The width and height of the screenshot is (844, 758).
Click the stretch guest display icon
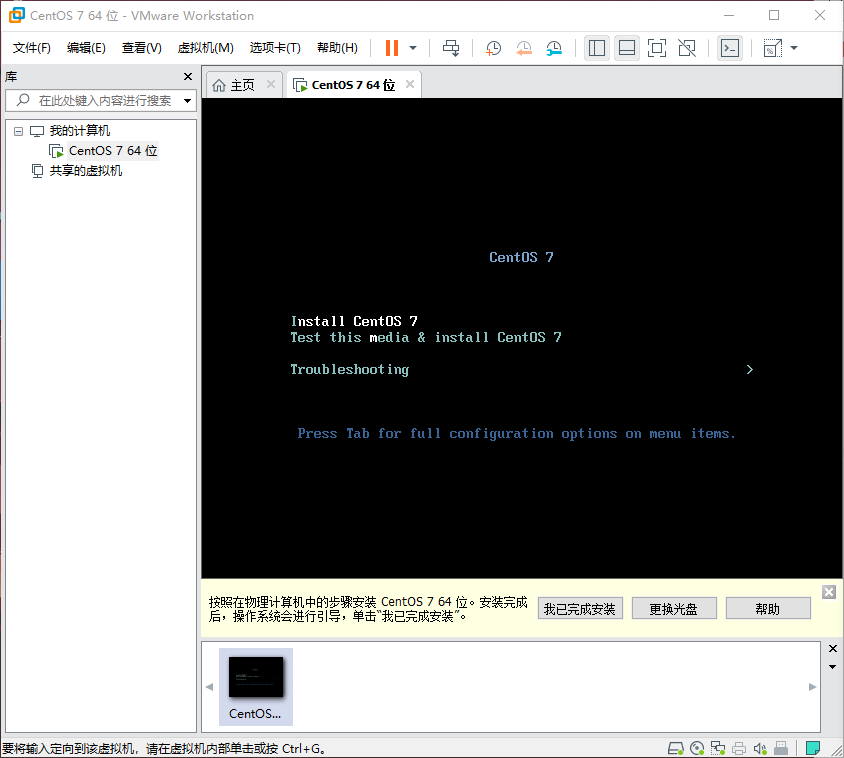[x=772, y=48]
